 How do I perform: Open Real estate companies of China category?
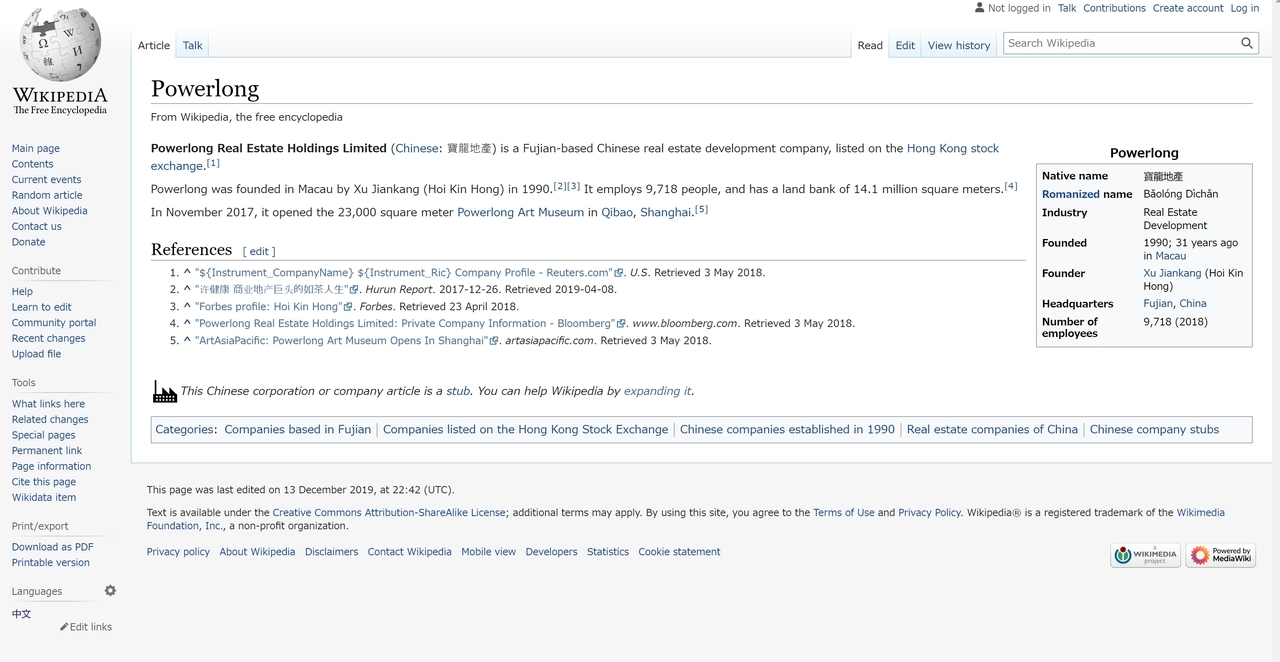pyautogui.click(x=992, y=429)
